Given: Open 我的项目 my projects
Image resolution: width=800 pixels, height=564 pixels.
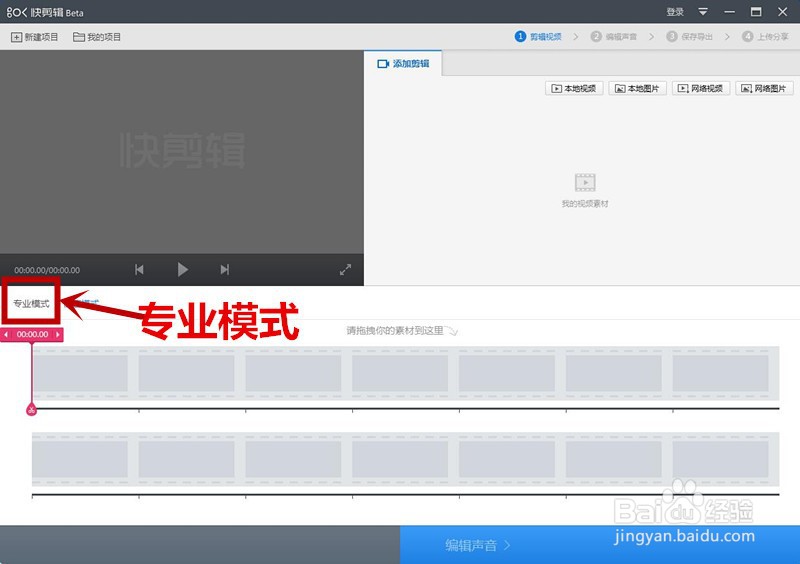Looking at the screenshot, I should [96, 37].
